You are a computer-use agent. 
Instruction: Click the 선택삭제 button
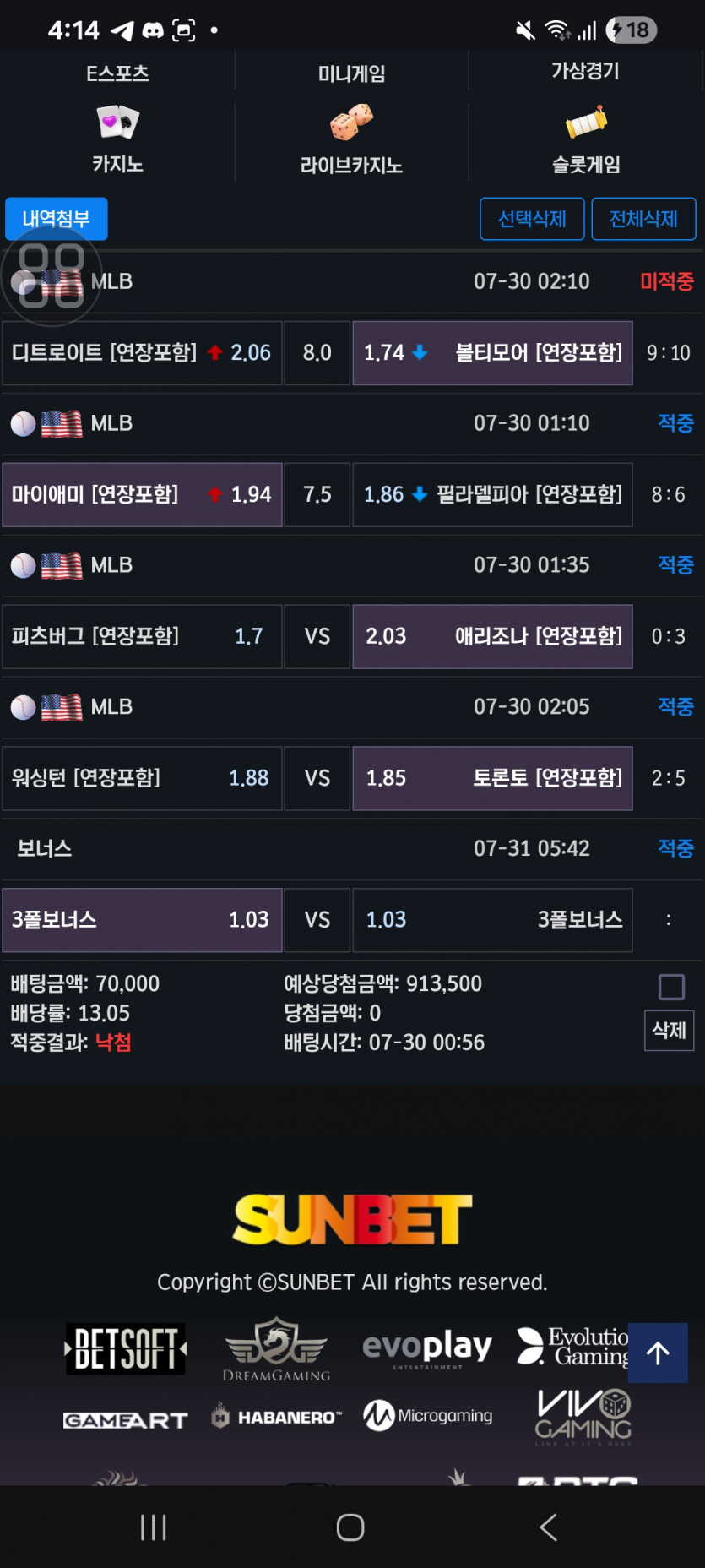532,219
